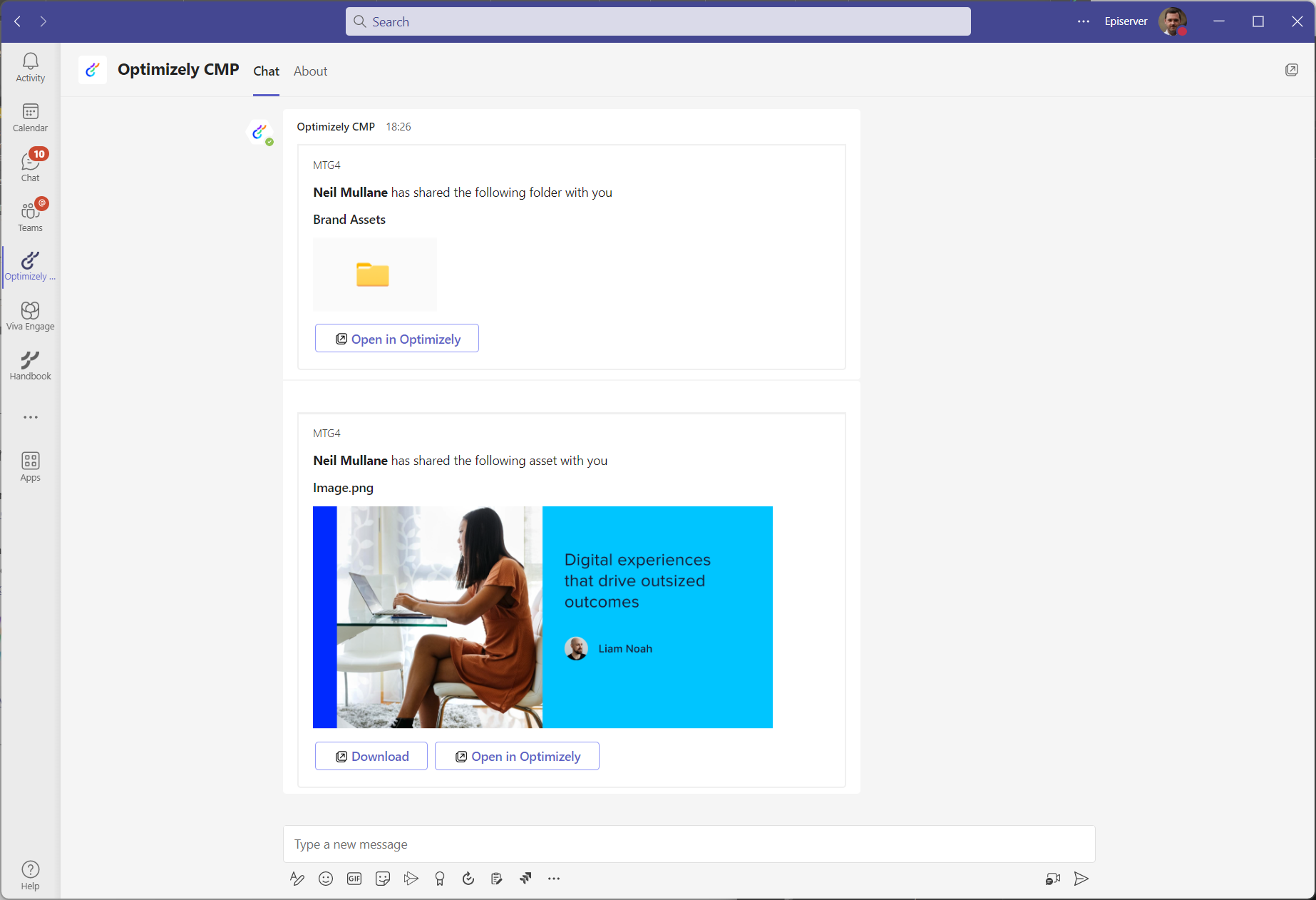Open Image.png in Optimizely
This screenshot has height=900, width=1316.
click(517, 757)
